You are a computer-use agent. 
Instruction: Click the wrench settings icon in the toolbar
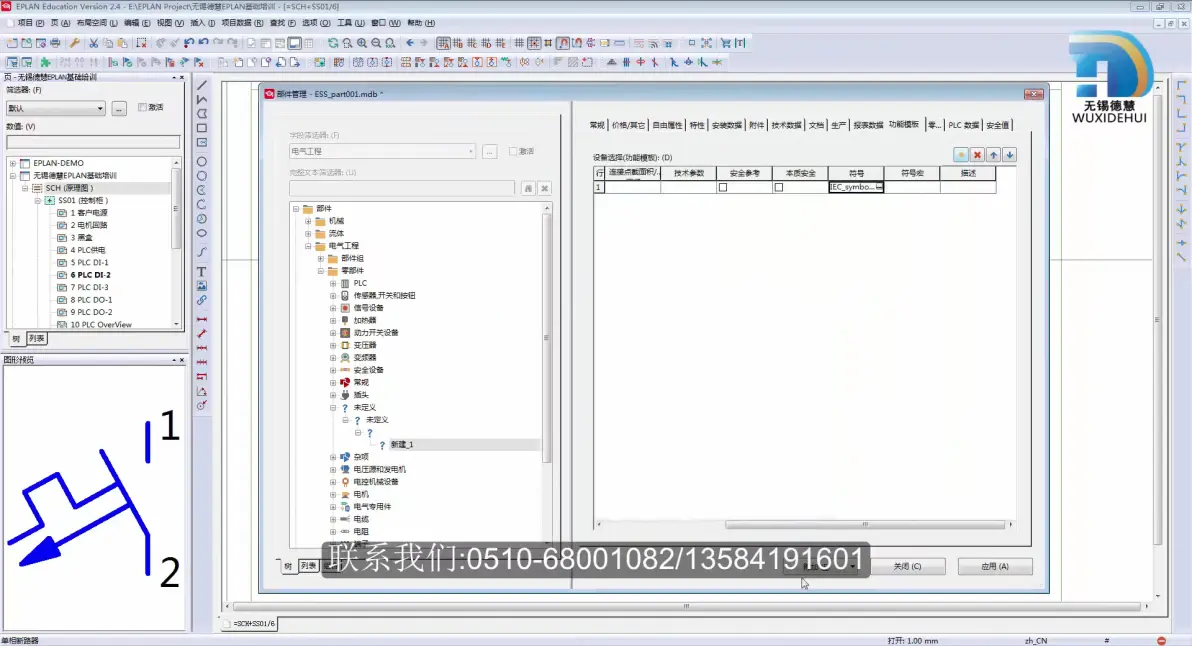coord(74,43)
